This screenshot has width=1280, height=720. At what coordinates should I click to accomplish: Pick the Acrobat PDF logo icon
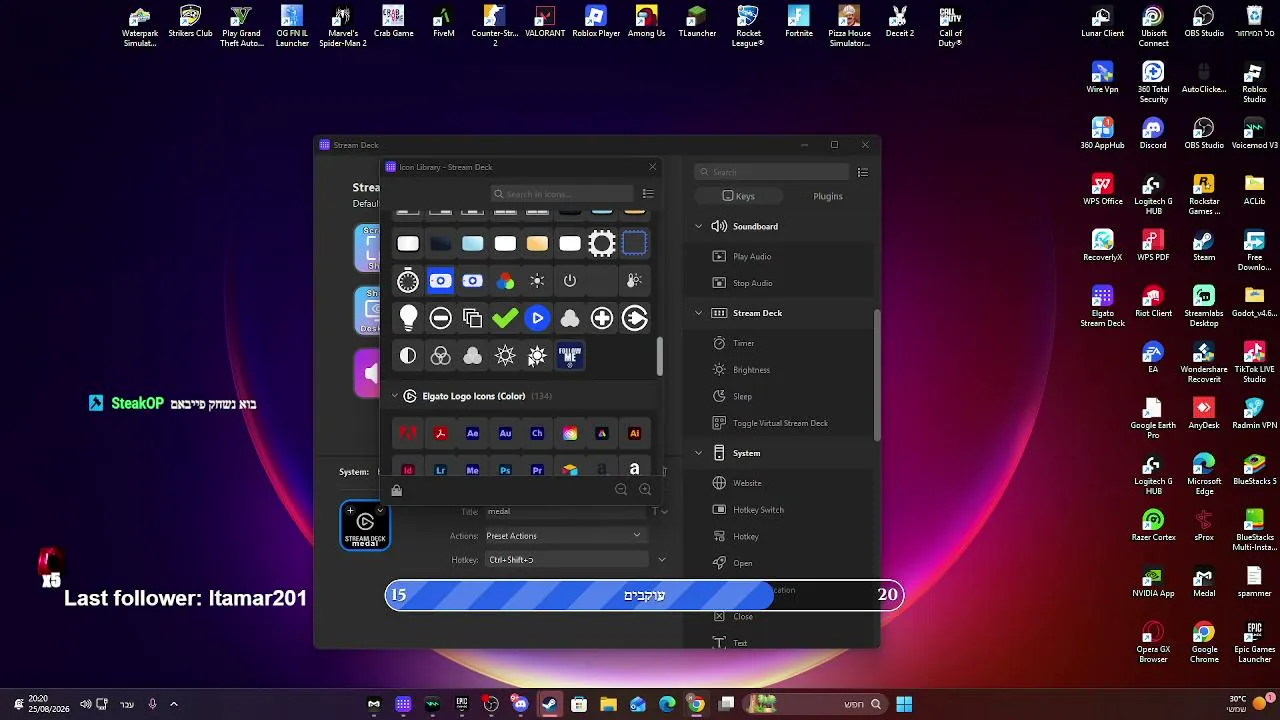[x=440, y=433]
